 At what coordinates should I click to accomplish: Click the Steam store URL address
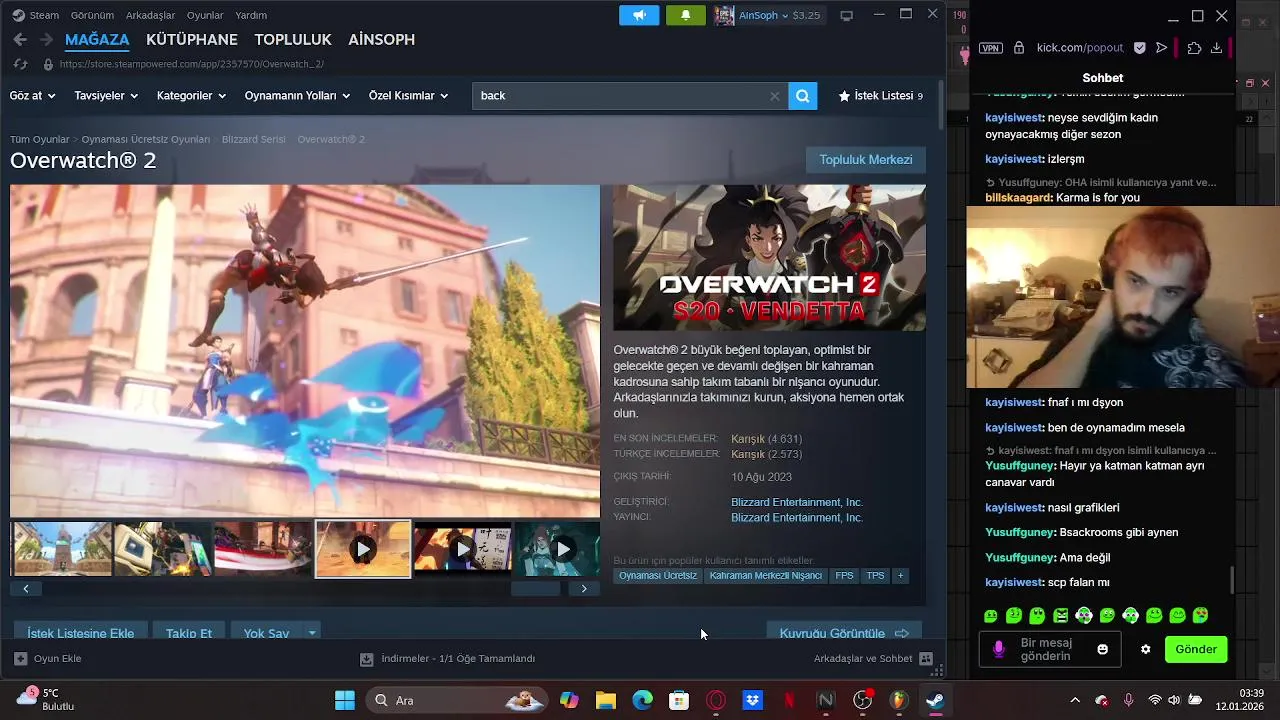[192, 64]
